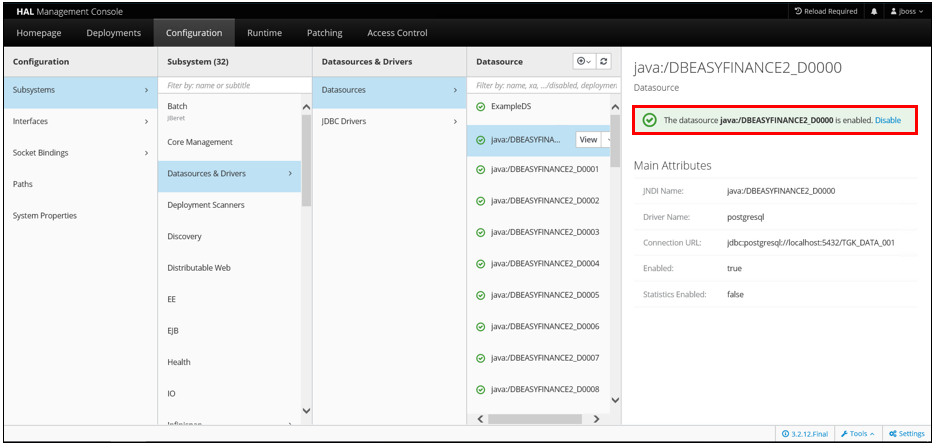Click the status icon of DBEASYFINANCE2_D0007

coord(481,359)
